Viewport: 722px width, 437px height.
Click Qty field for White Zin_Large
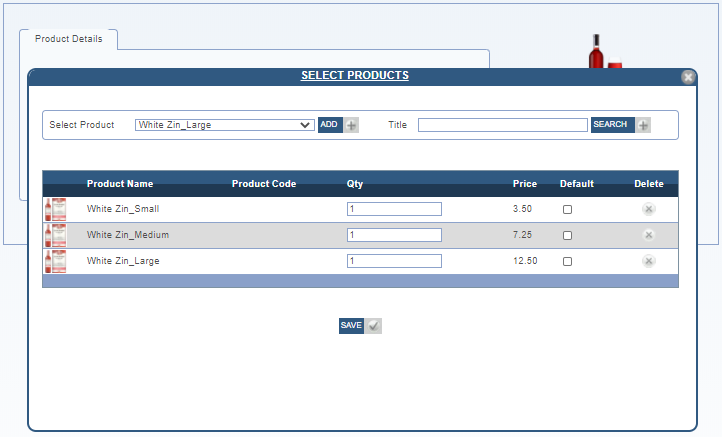click(394, 261)
